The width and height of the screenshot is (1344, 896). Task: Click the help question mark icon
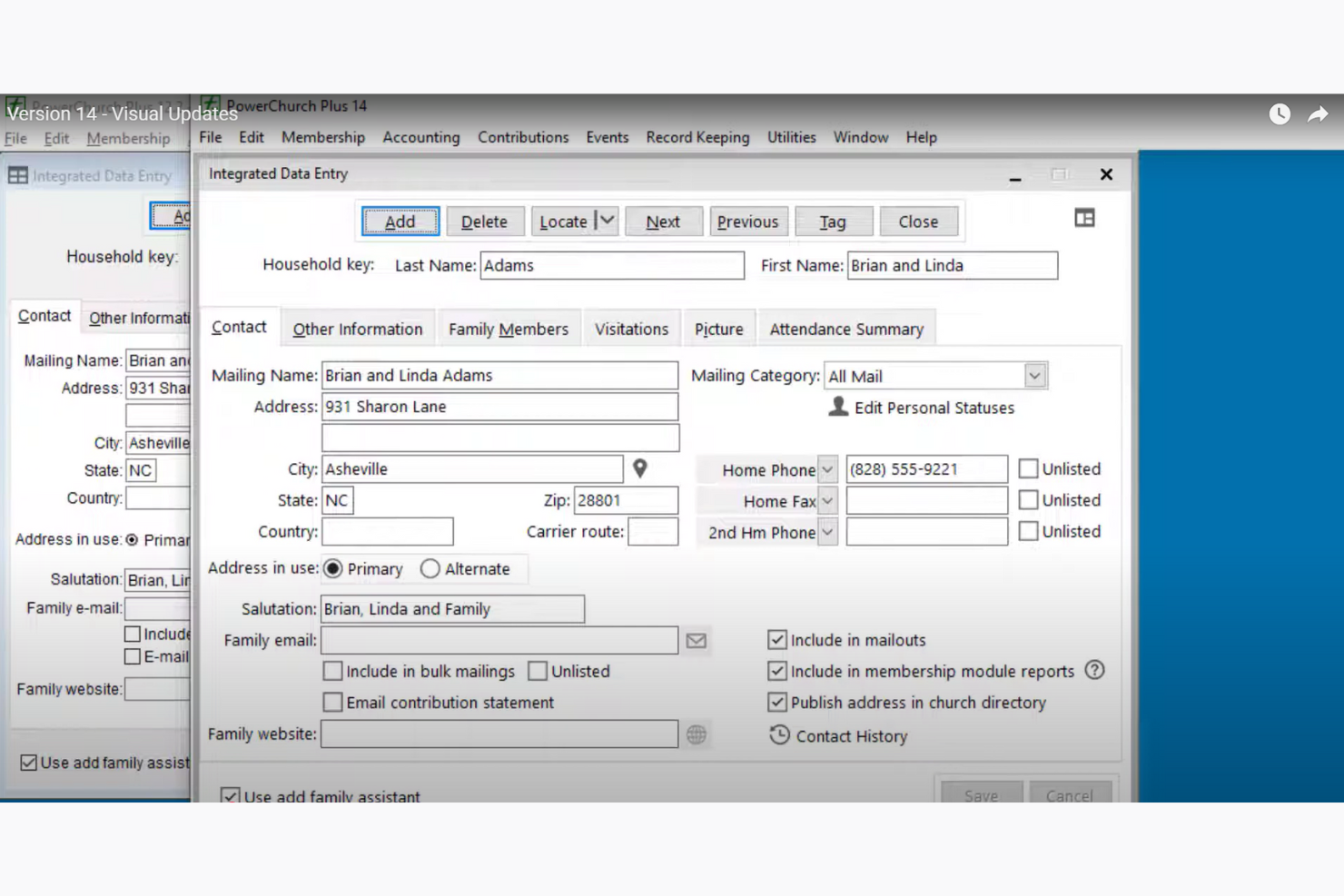[x=1095, y=670]
